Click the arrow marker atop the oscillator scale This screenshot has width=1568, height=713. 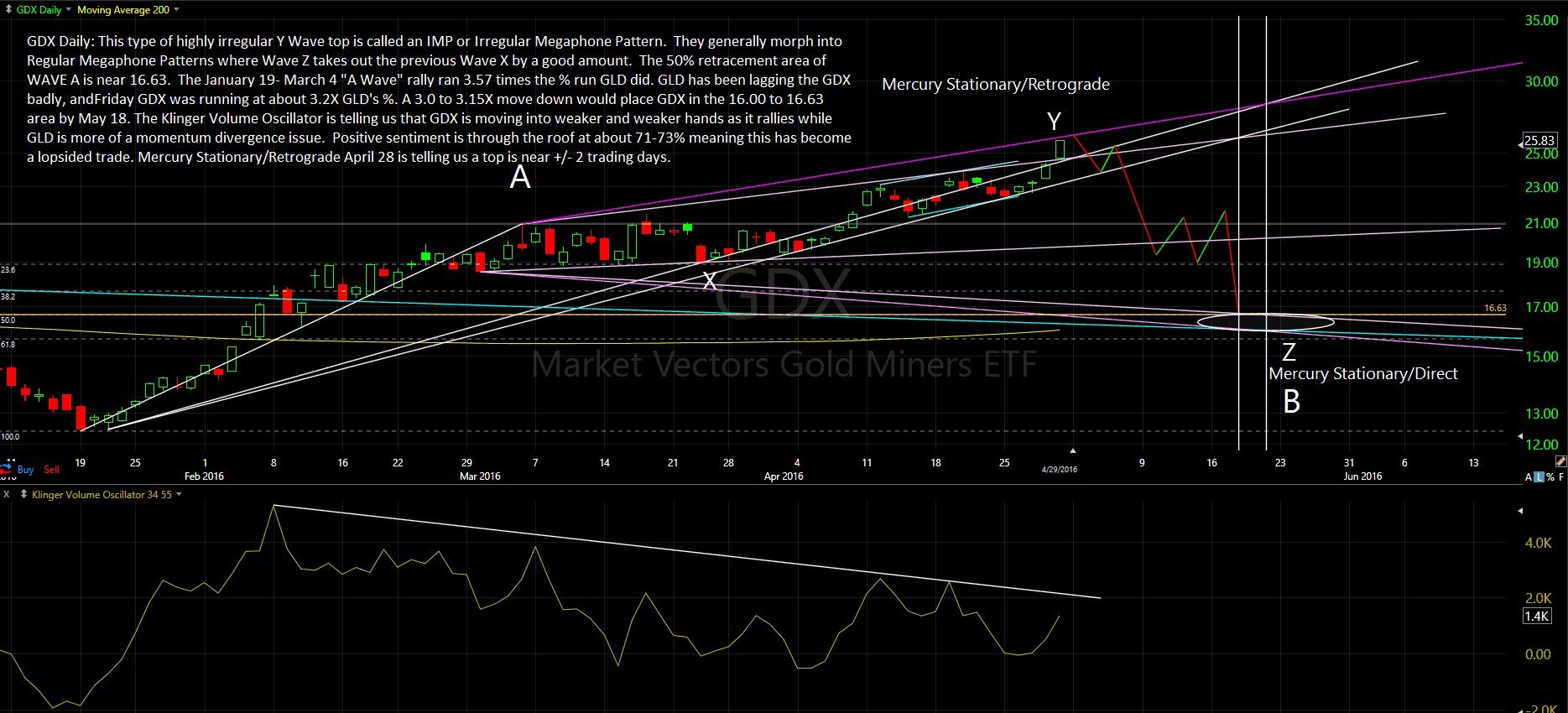point(1520,510)
